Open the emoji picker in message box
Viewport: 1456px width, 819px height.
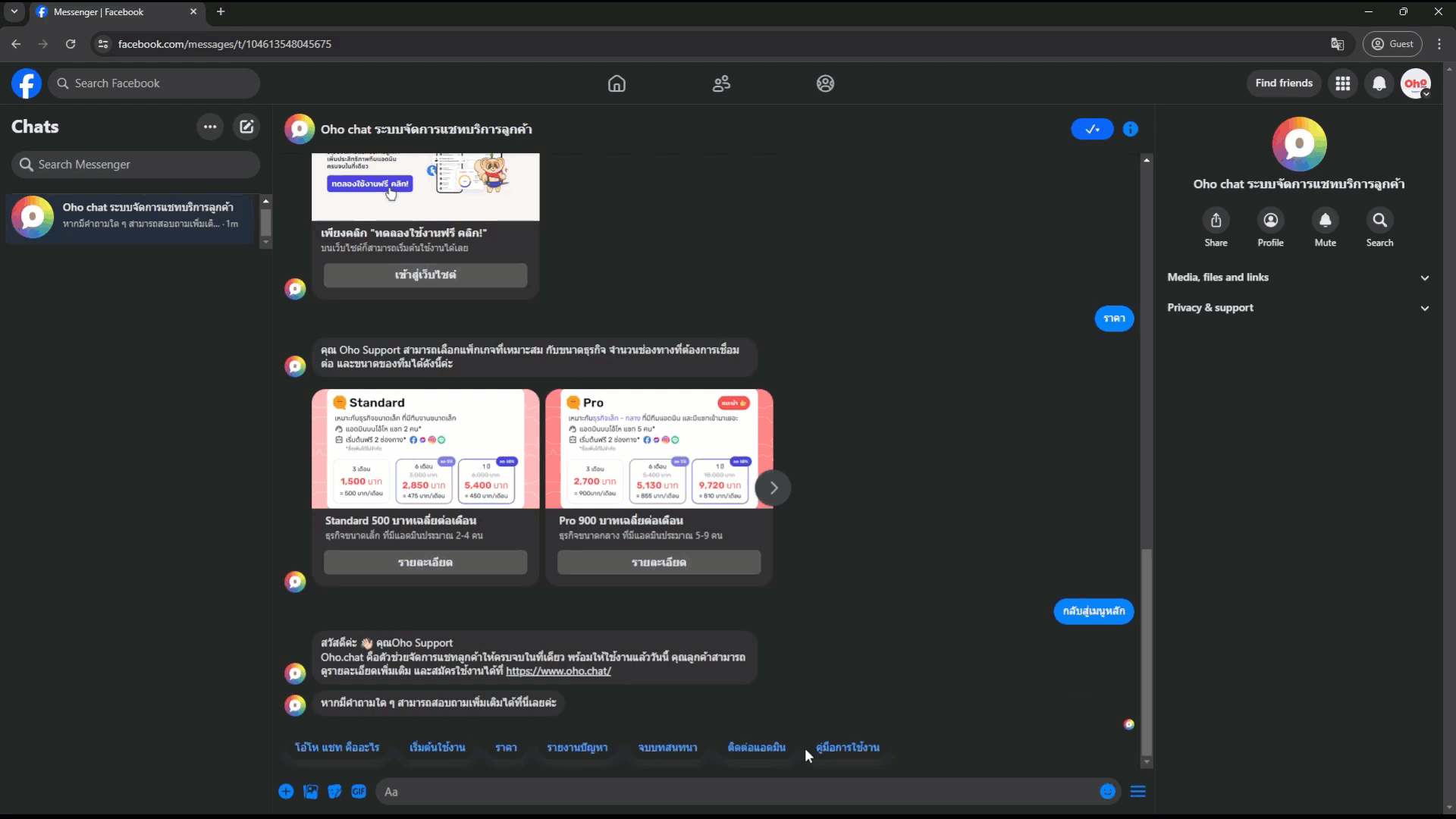1107,792
